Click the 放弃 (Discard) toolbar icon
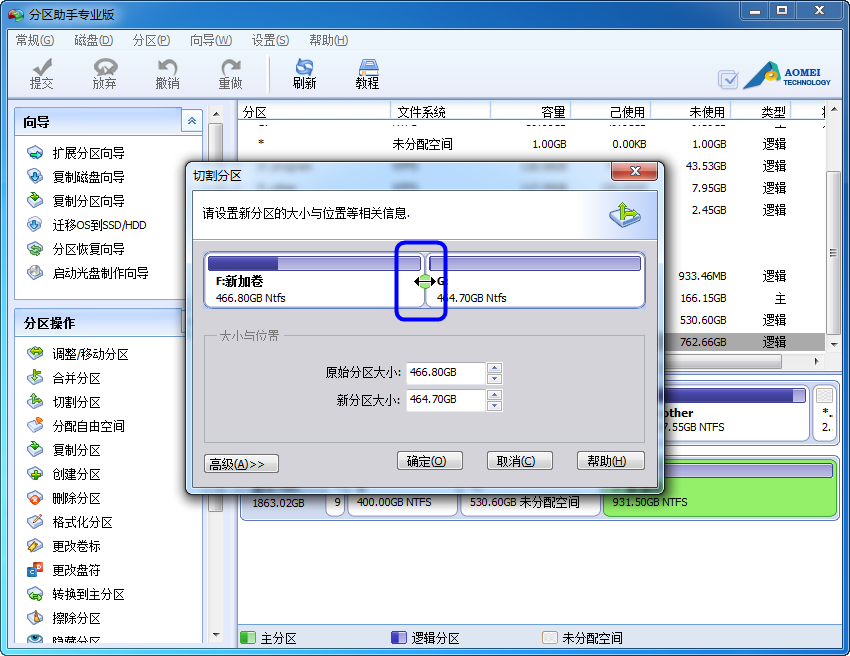850x656 pixels. point(104,73)
